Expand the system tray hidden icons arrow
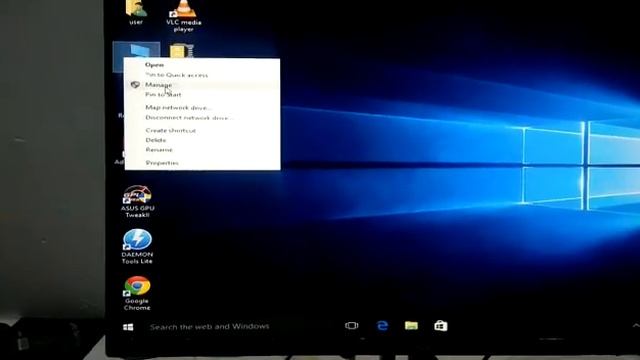640x360 pixels. 636,326
